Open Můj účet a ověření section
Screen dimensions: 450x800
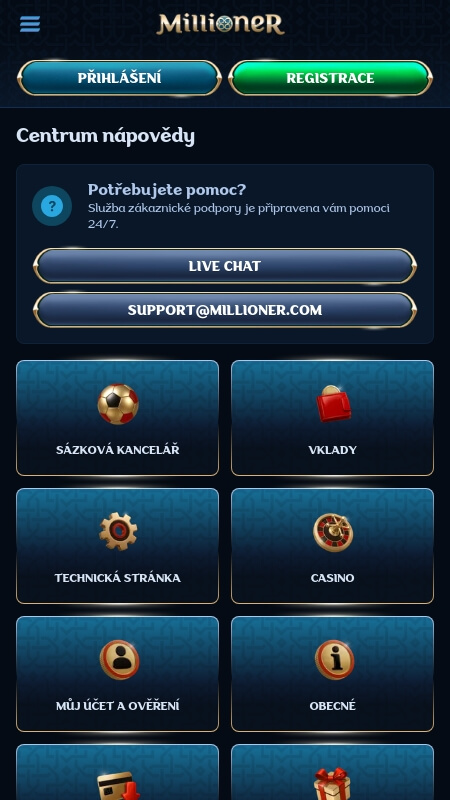117,674
